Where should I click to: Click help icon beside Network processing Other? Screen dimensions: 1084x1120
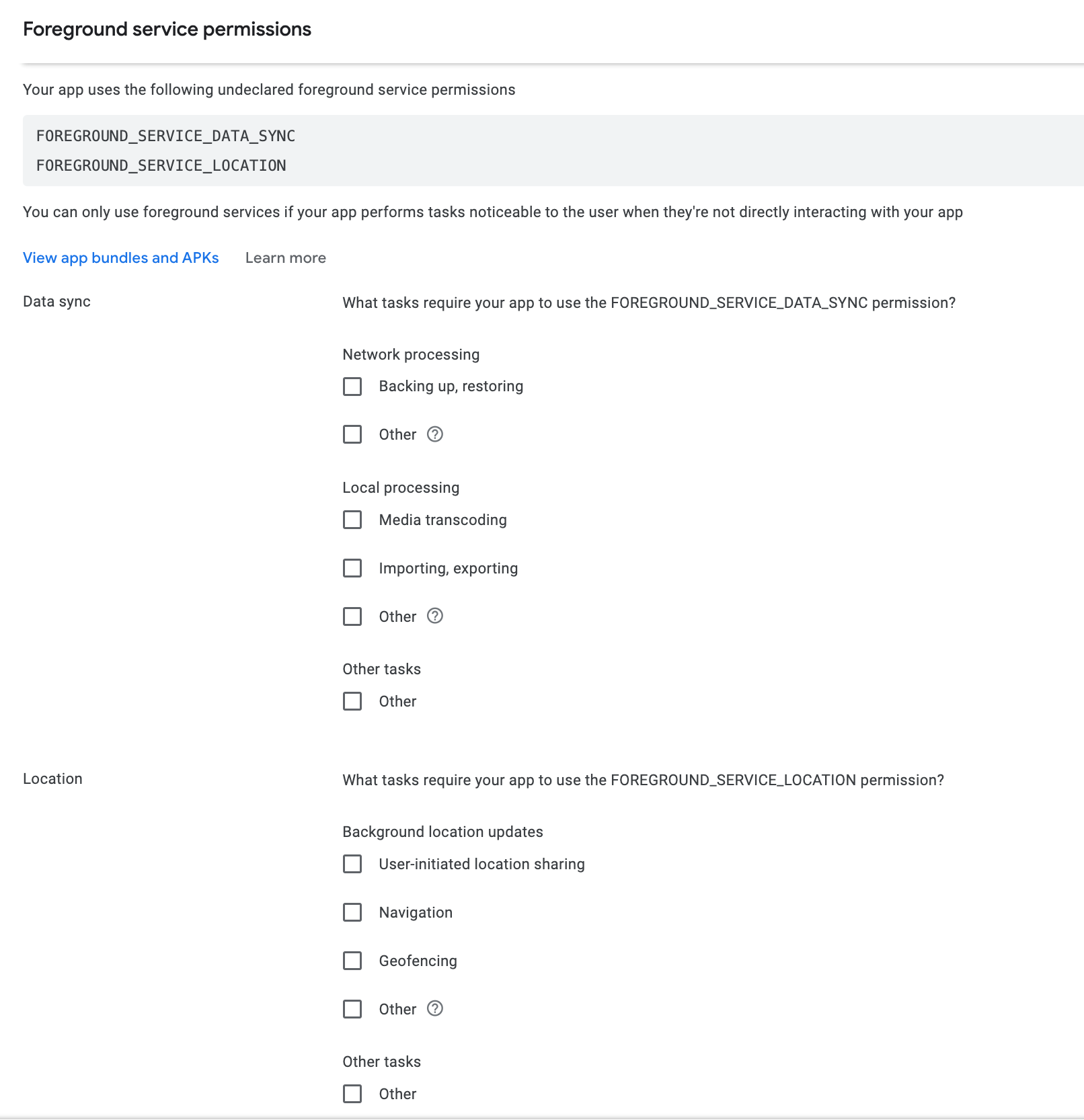click(x=435, y=434)
